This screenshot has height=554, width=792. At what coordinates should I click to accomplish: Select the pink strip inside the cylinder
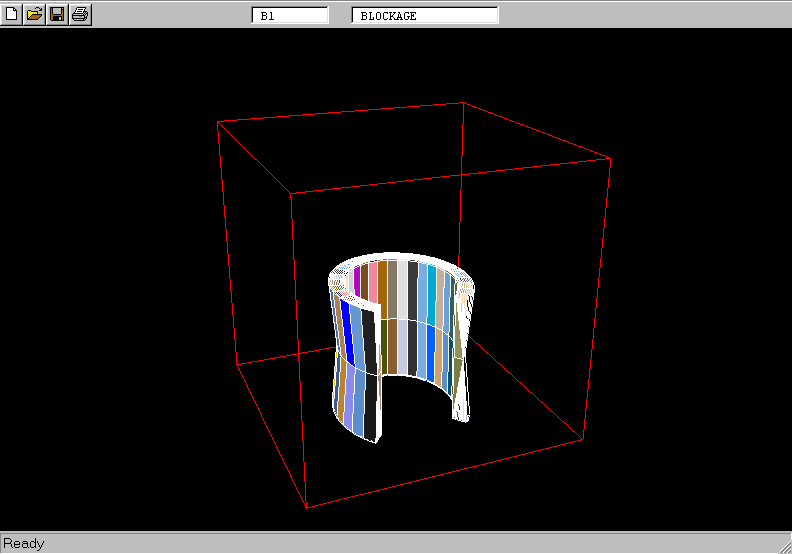pyautogui.click(x=373, y=280)
